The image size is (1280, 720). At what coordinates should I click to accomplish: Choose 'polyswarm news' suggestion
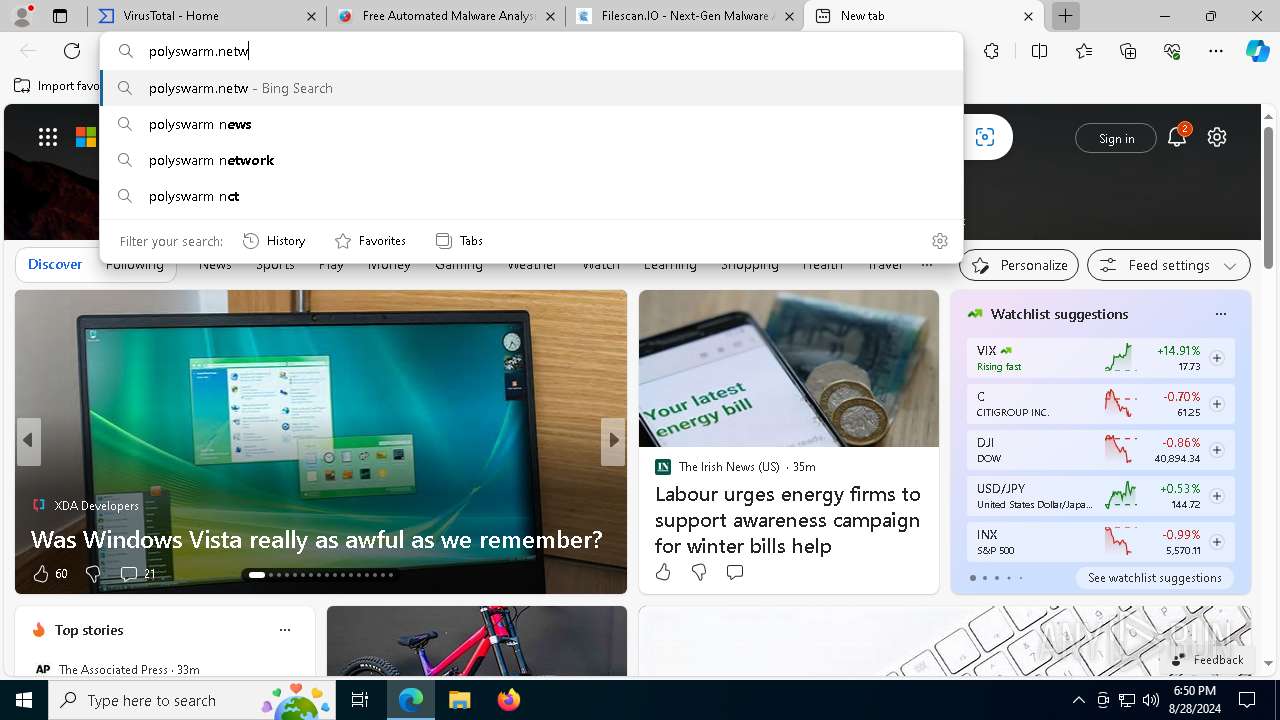tap(532, 124)
